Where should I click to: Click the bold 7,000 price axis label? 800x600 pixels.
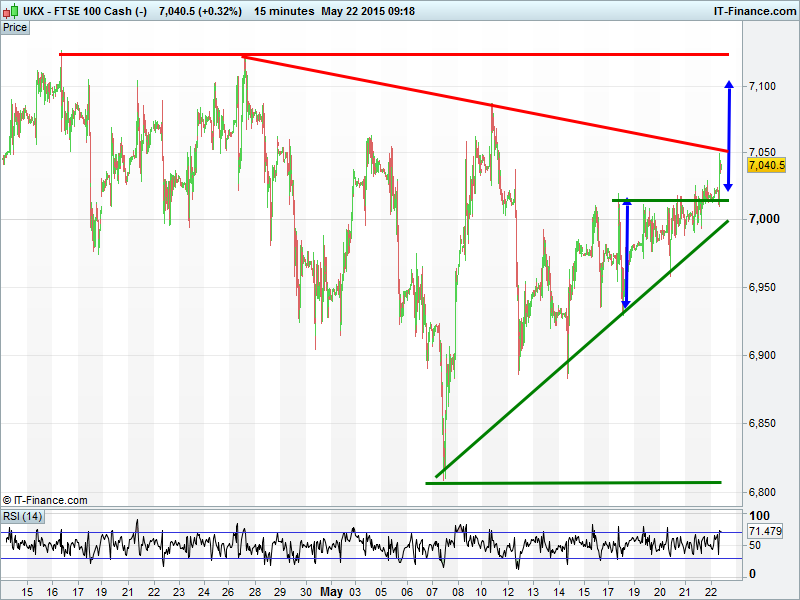click(764, 219)
